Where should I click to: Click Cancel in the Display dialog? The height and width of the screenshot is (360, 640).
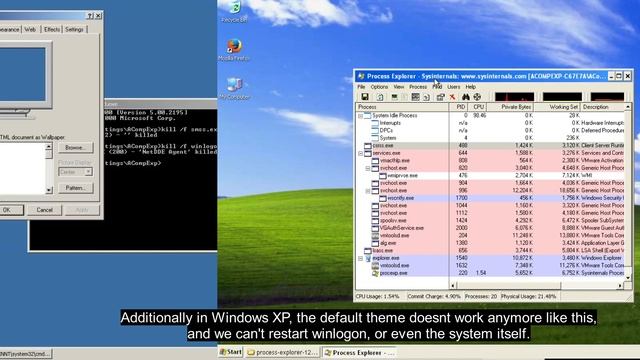tap(44, 210)
